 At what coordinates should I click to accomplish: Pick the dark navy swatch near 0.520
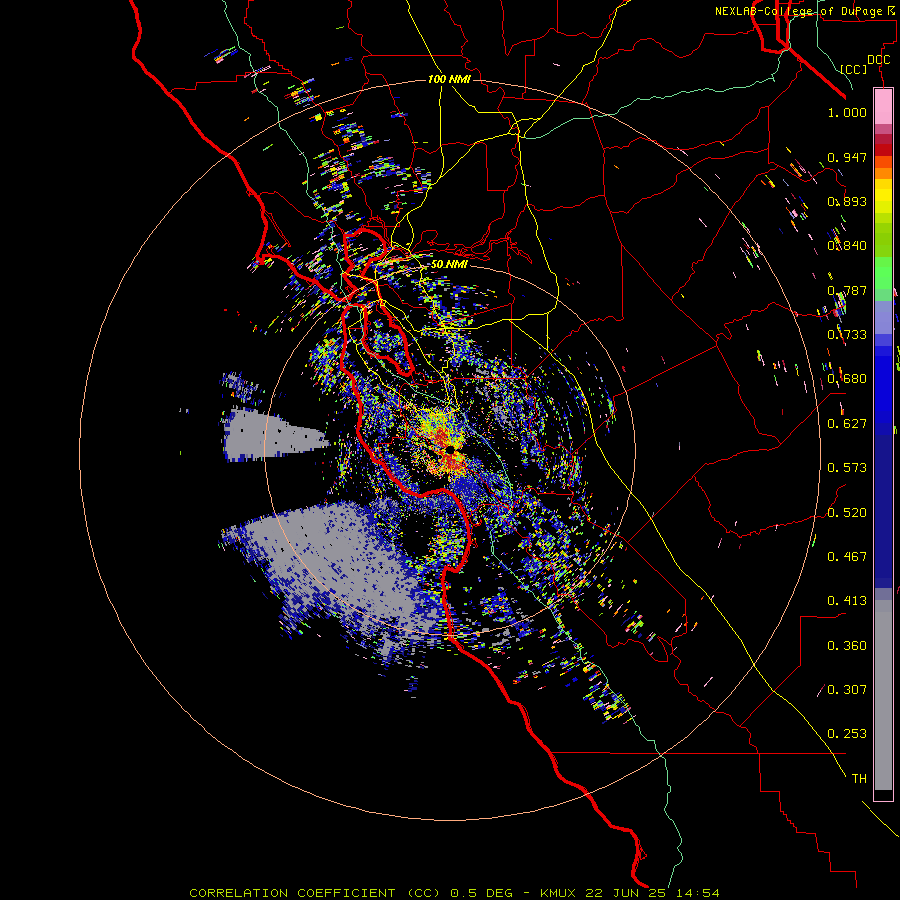(883, 508)
